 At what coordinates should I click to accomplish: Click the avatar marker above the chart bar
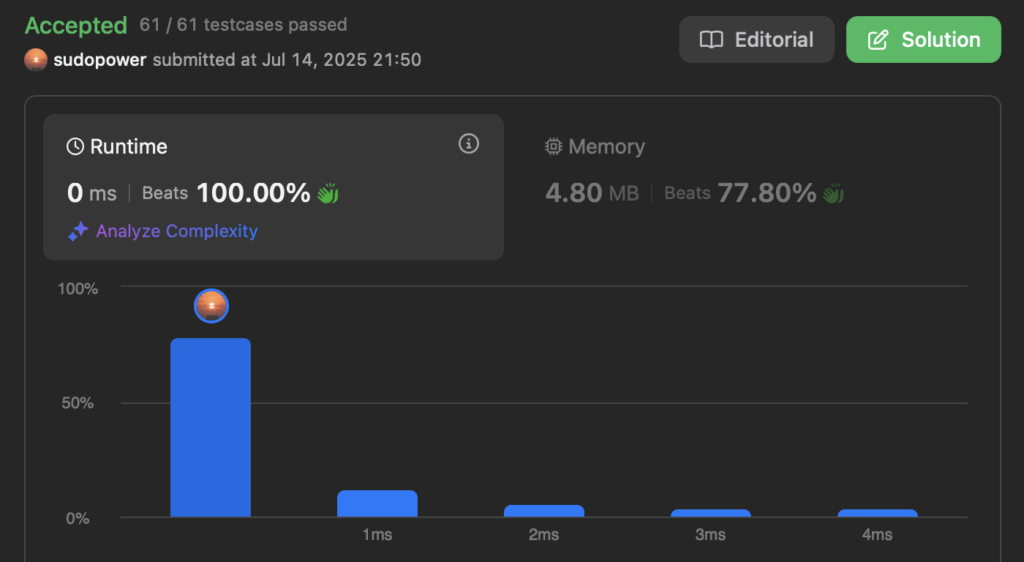tap(211, 305)
